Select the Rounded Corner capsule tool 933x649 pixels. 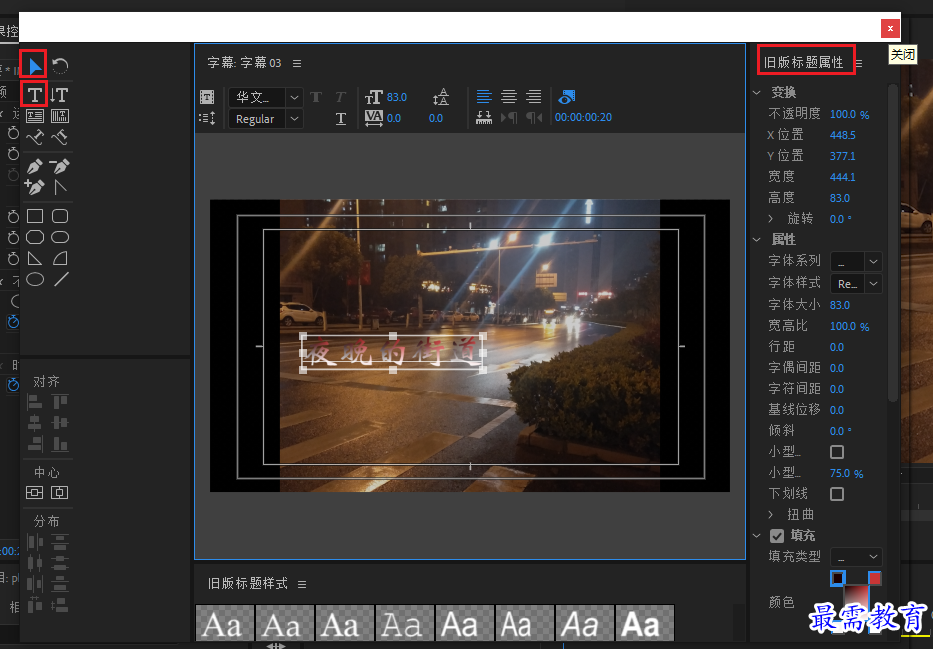[x=60, y=237]
